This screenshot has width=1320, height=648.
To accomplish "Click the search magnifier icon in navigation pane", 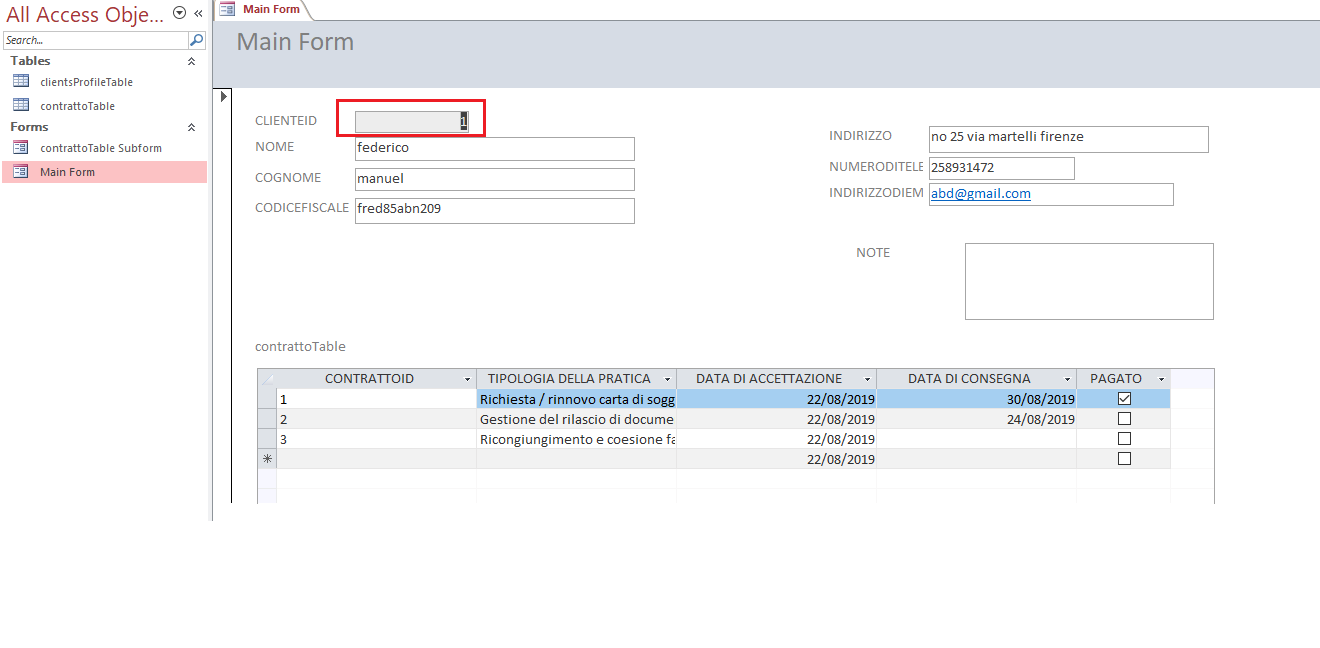I will (x=197, y=40).
